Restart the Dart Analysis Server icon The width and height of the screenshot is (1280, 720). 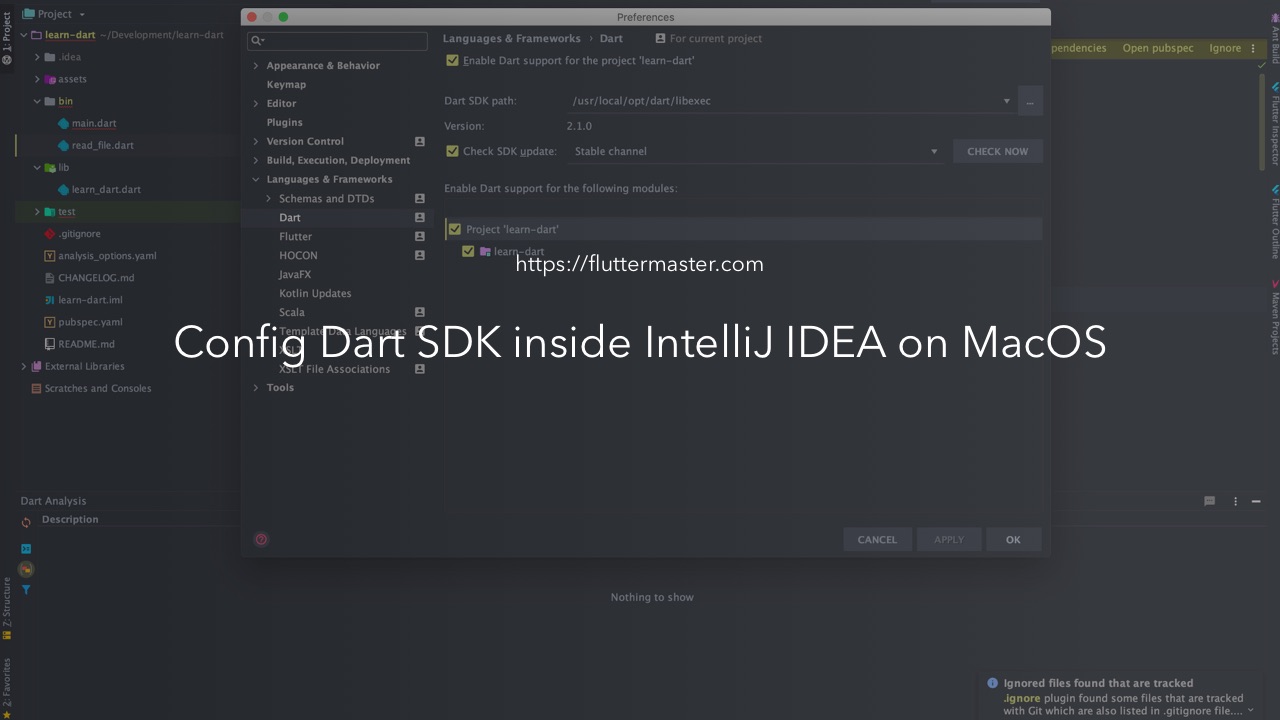coord(26,522)
